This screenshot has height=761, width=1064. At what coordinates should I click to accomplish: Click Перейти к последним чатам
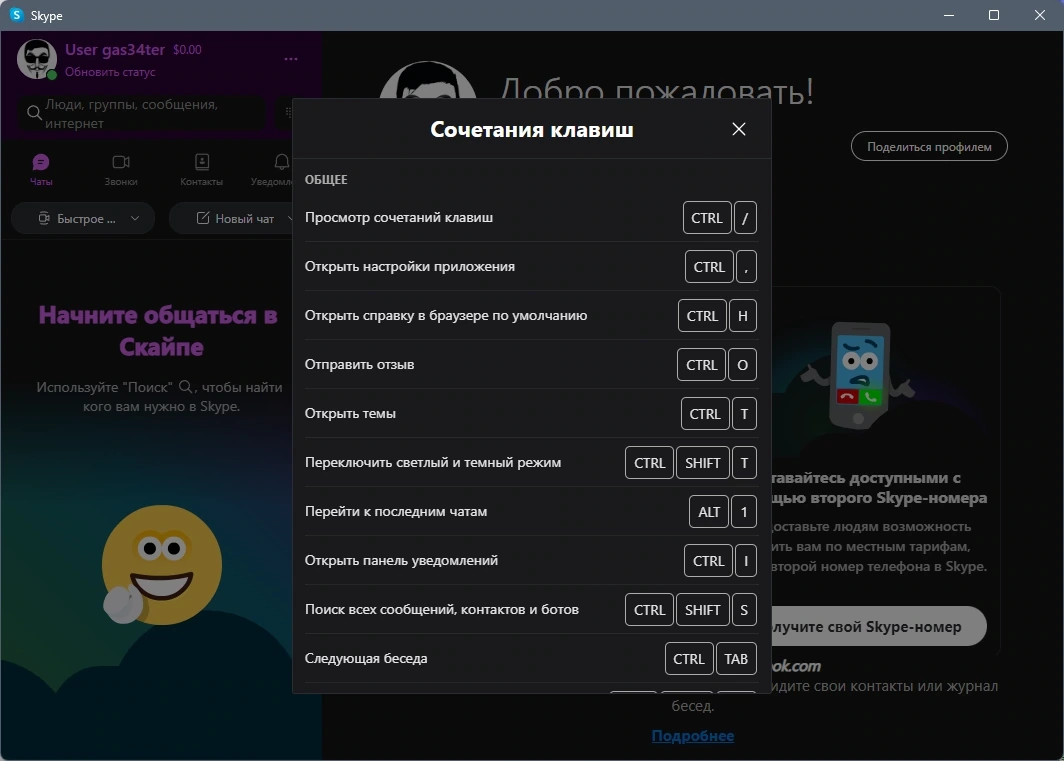pos(531,511)
